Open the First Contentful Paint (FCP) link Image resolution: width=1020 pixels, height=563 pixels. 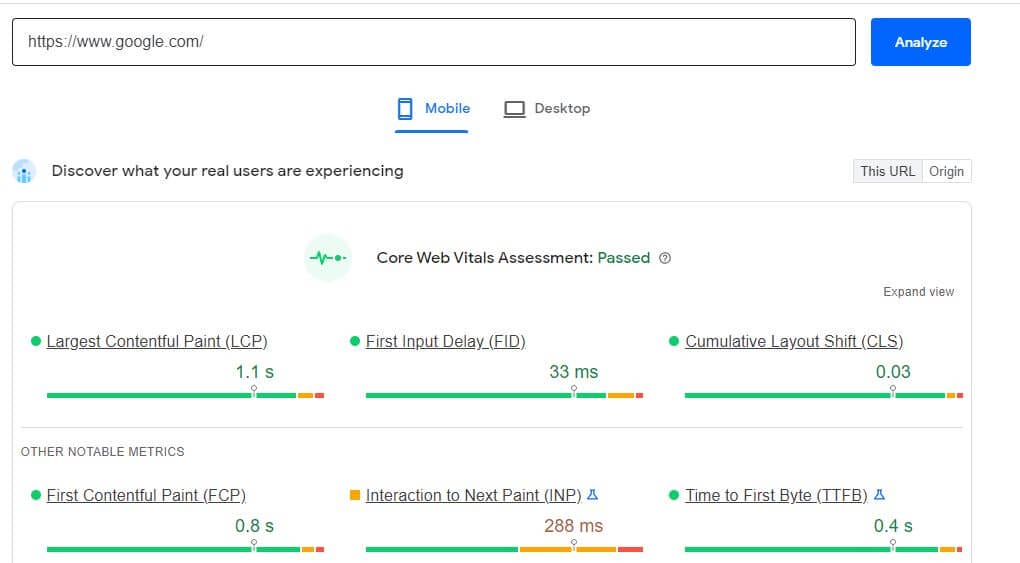click(x=146, y=495)
